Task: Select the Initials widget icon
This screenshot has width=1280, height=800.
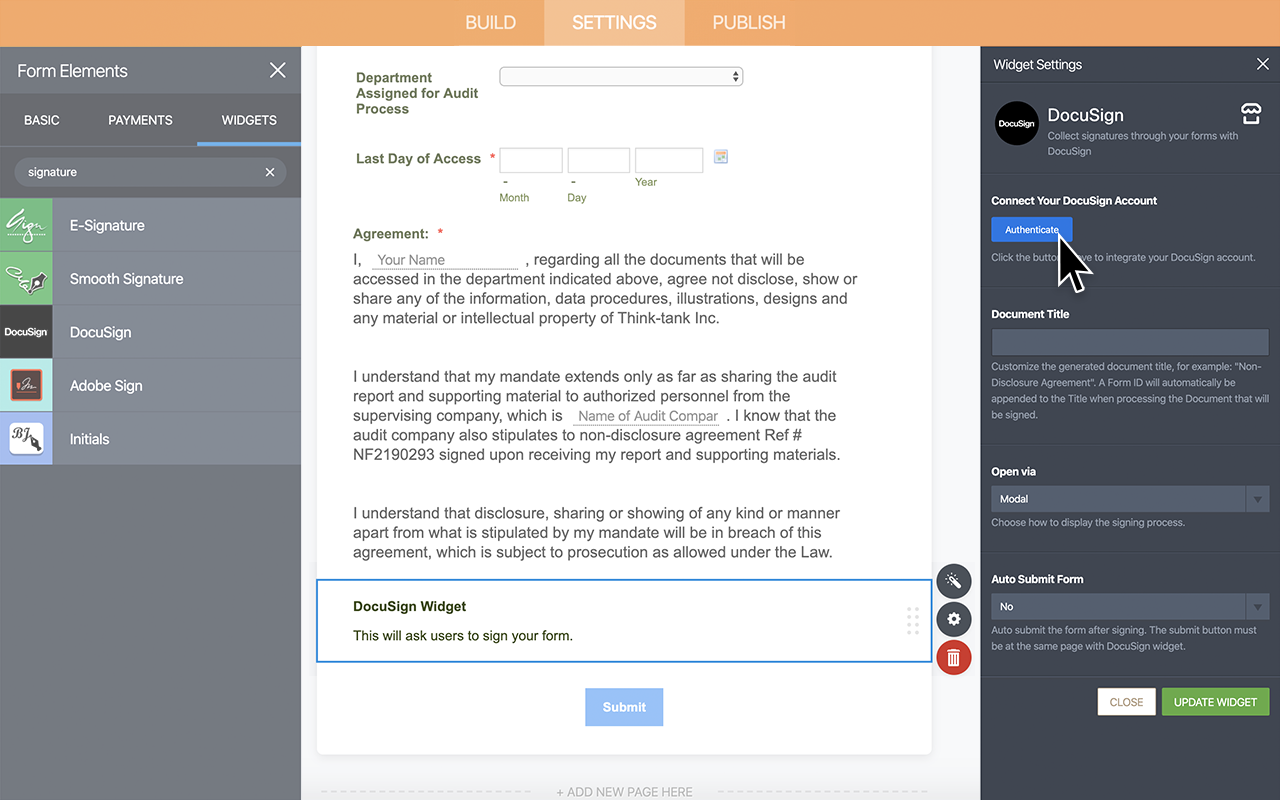Action: [26, 438]
